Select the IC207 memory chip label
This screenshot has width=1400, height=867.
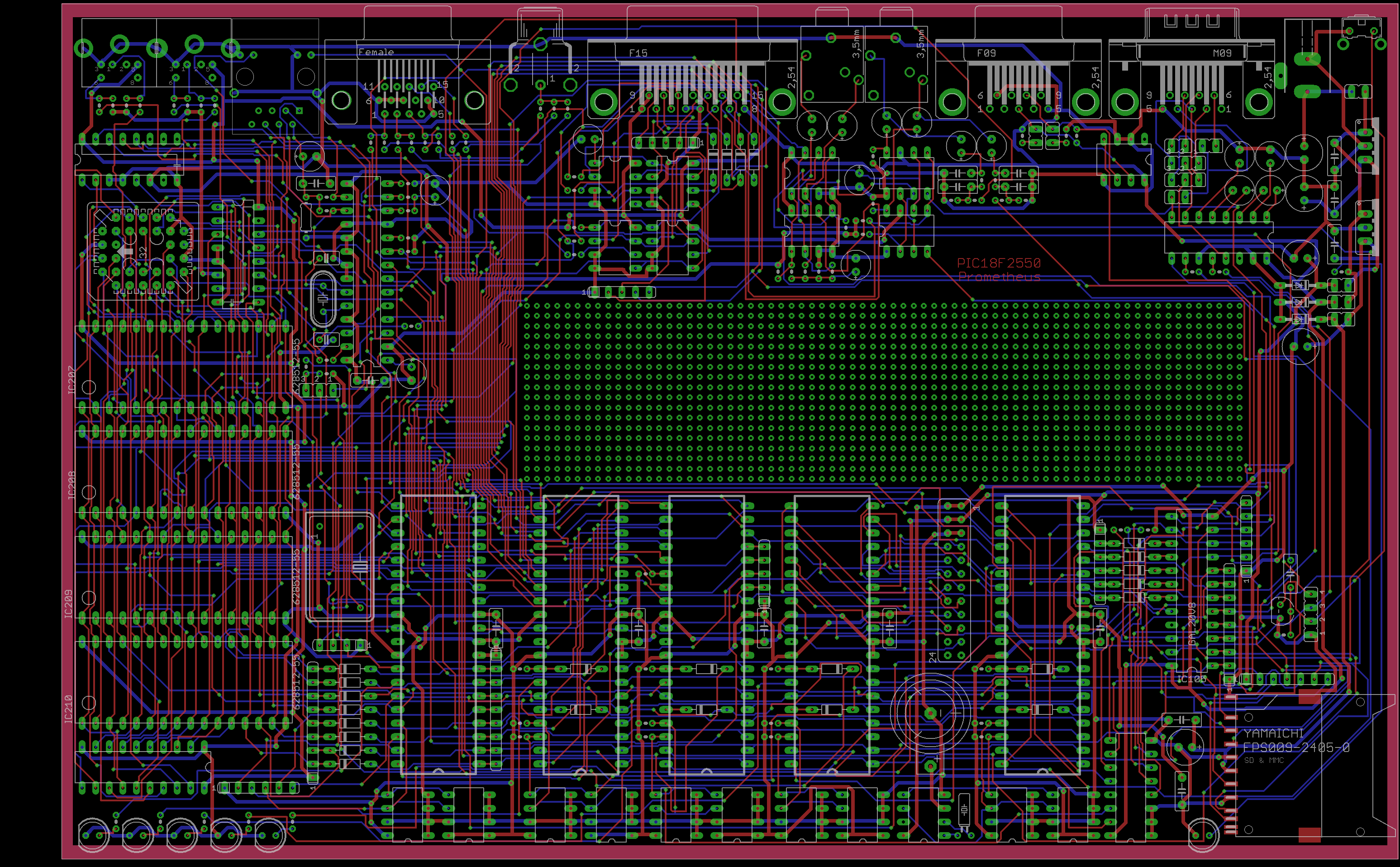(71, 379)
